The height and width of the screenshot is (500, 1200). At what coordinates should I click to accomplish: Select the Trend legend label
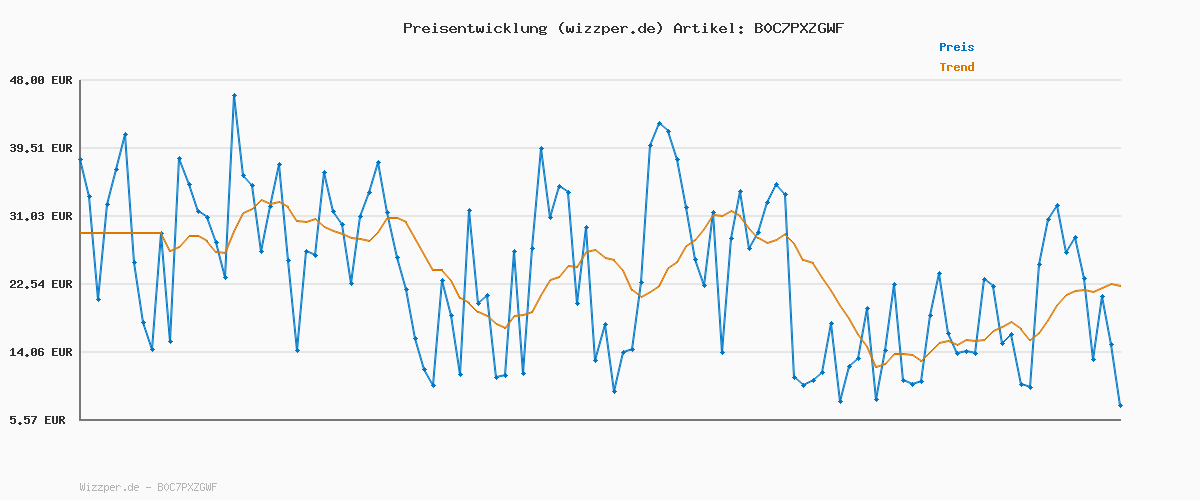[956, 68]
